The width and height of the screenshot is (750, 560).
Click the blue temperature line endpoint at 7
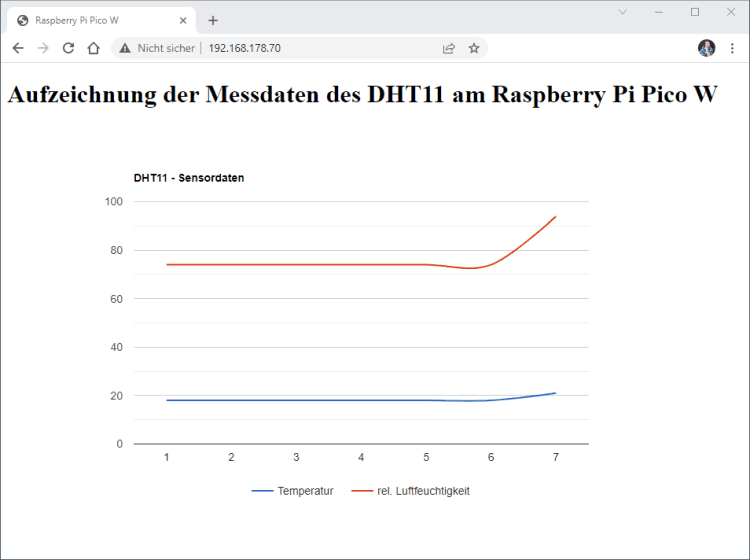555,393
